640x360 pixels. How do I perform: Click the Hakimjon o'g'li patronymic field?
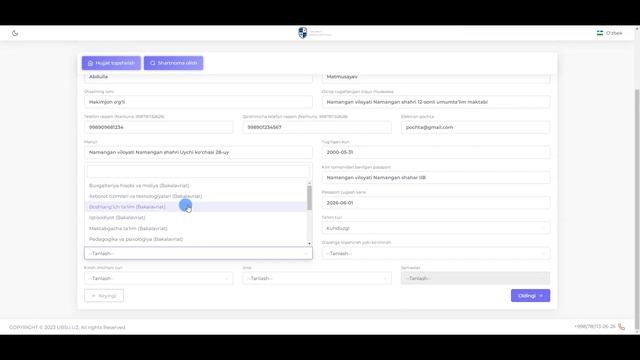[x=198, y=102]
